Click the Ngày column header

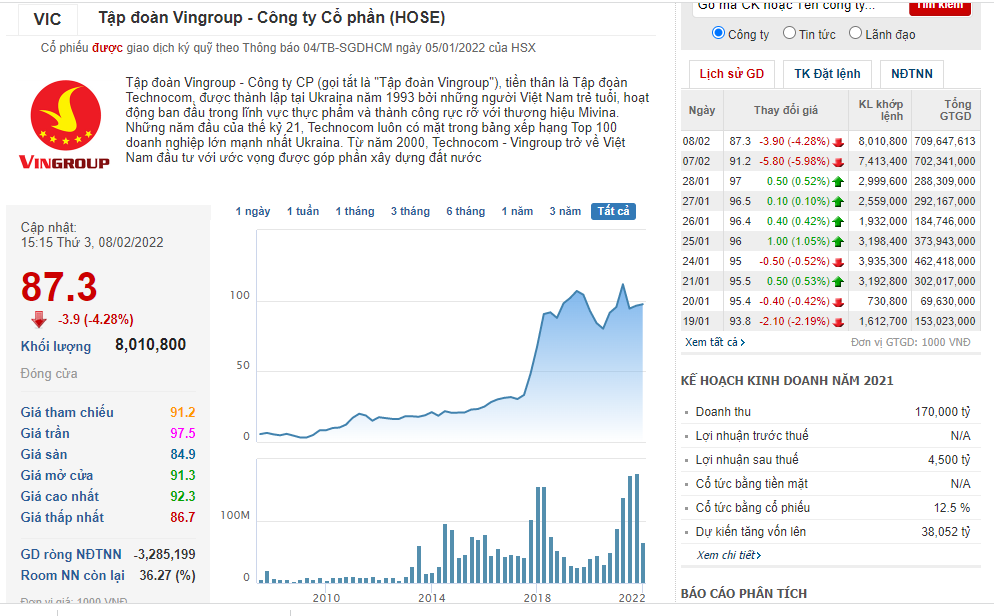[702, 110]
